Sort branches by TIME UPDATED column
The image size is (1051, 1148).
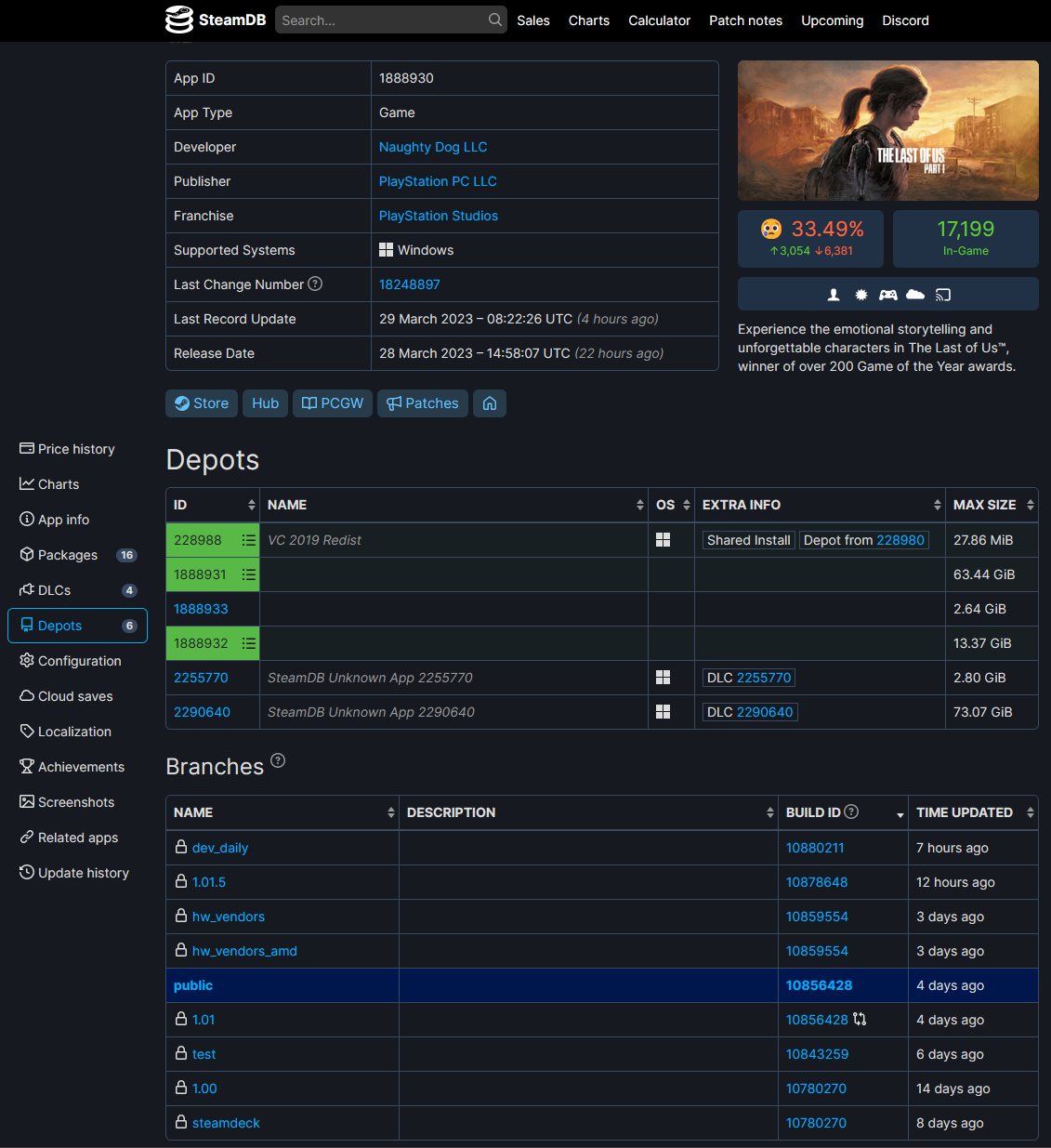click(973, 812)
